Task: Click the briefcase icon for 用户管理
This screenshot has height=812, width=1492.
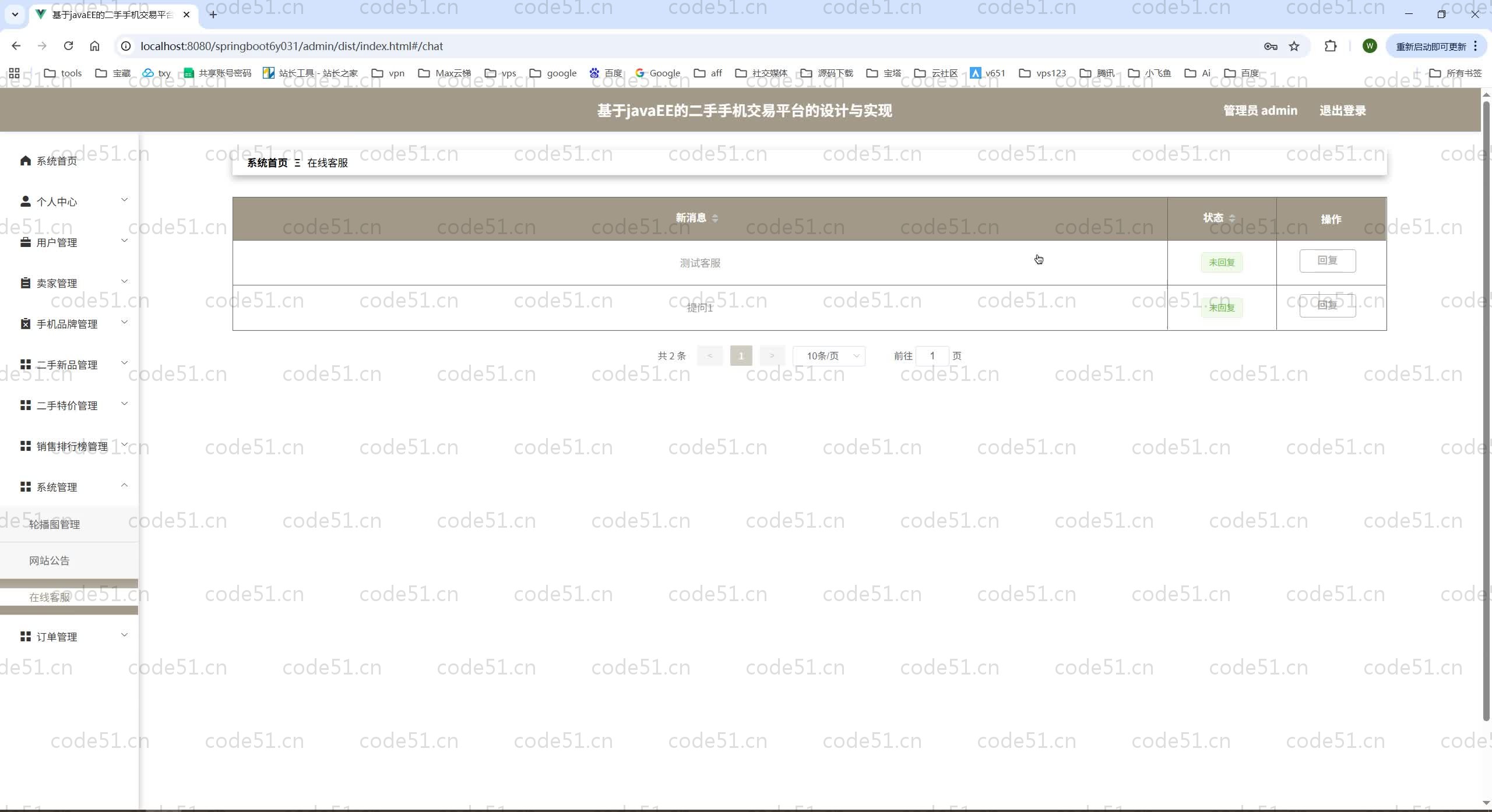Action: [x=25, y=242]
